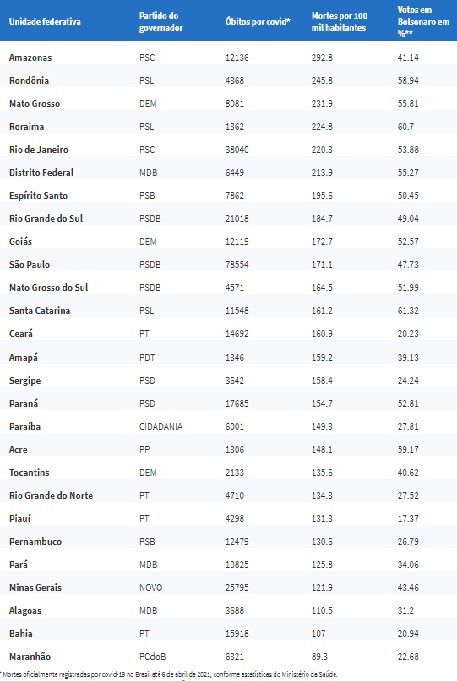Click the Óbitos por covid column header
Image resolution: width=457 pixels, height=681 pixels.
pos(258,21)
